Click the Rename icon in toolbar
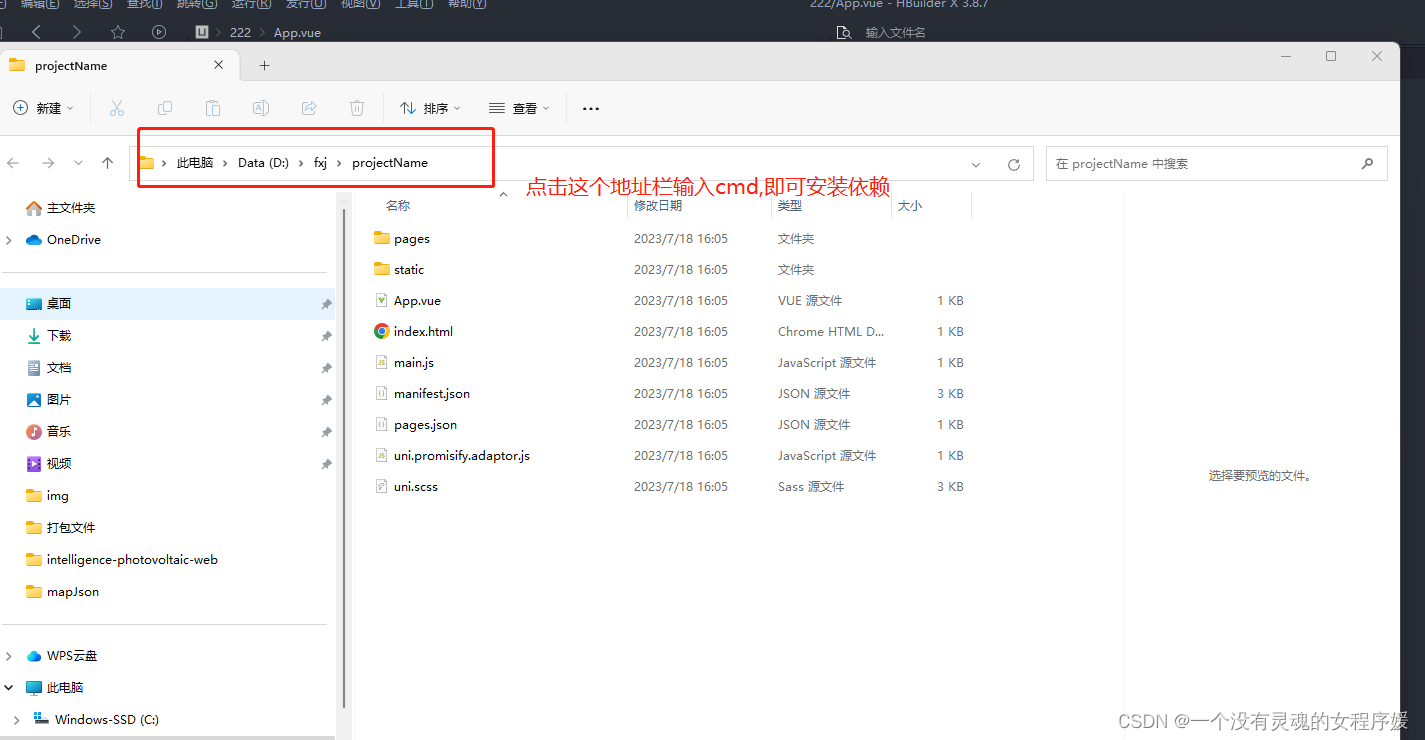 point(261,108)
